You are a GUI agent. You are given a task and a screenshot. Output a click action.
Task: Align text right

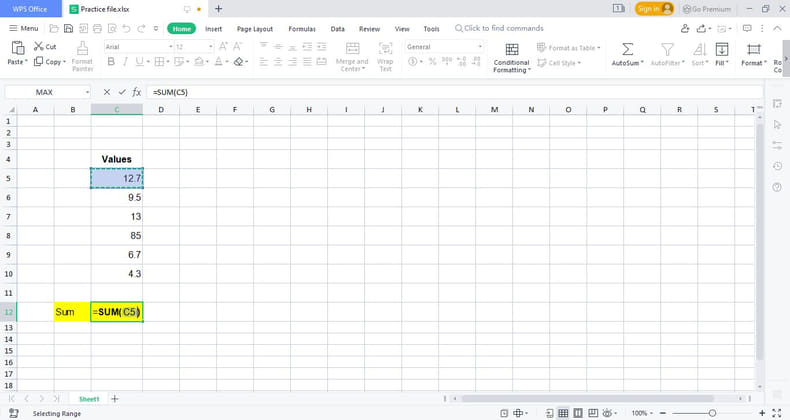pyautogui.click(x=293, y=61)
